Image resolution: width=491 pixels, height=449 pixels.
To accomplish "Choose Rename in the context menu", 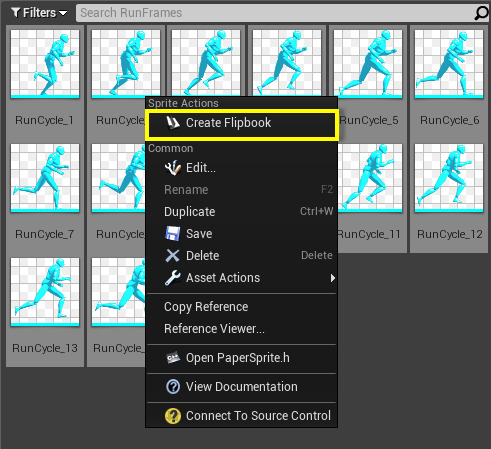I will [x=242, y=190].
